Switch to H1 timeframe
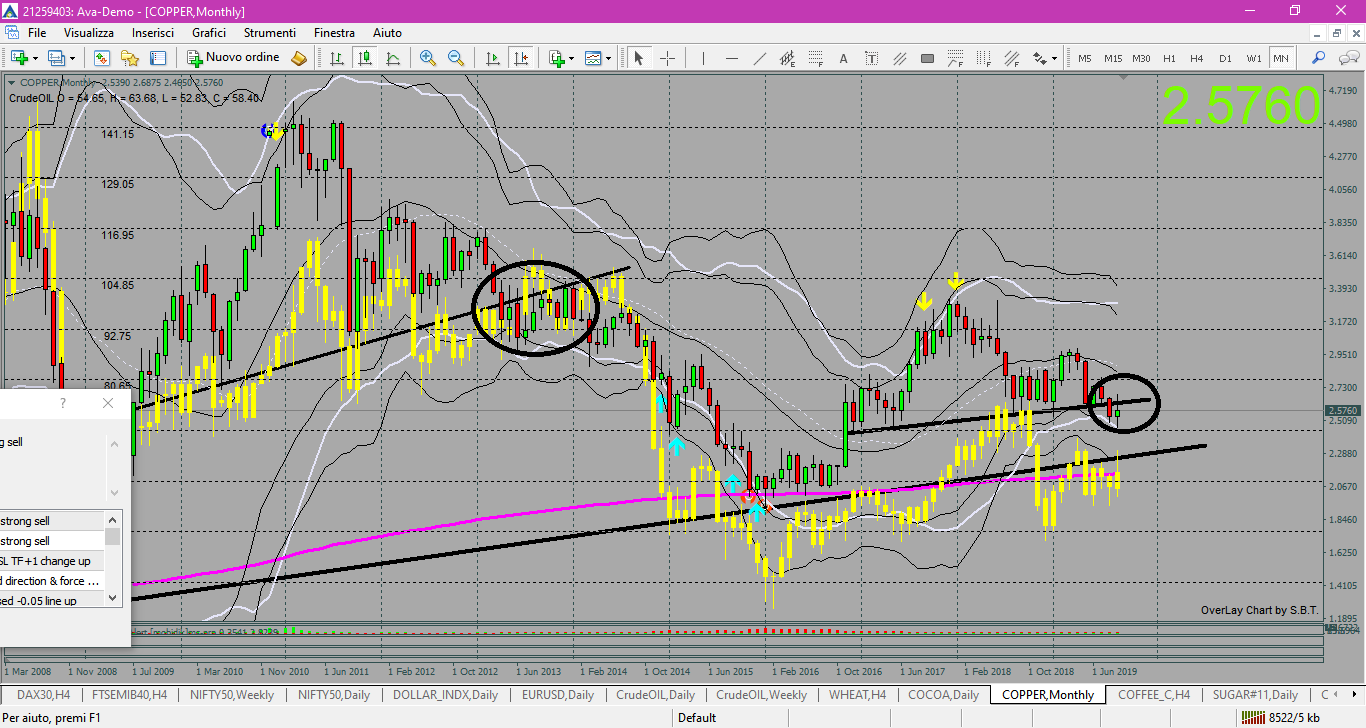The image size is (1366, 728). click(1169, 58)
